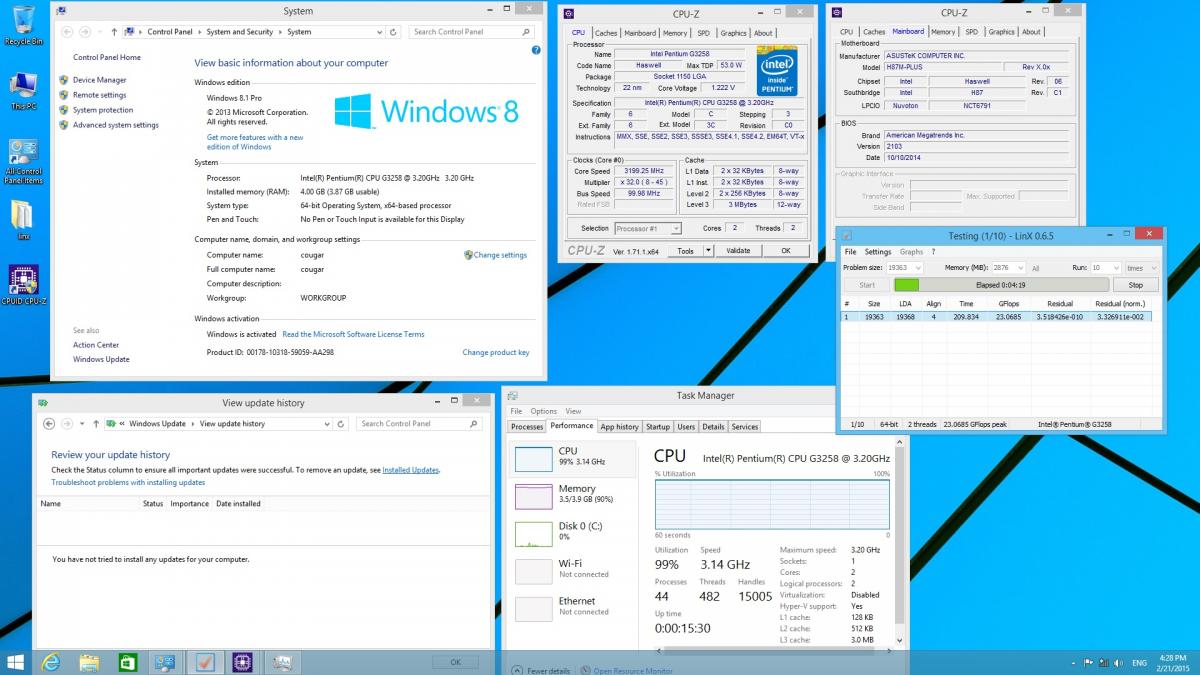Open Processes tab in Task Manager

[527, 427]
